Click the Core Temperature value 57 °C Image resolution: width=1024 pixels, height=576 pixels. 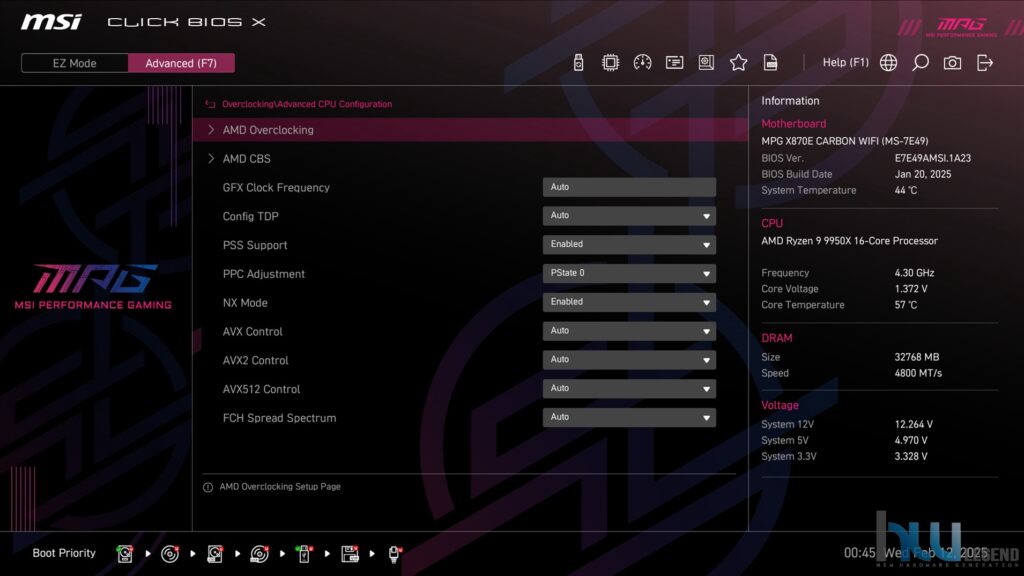click(906, 305)
